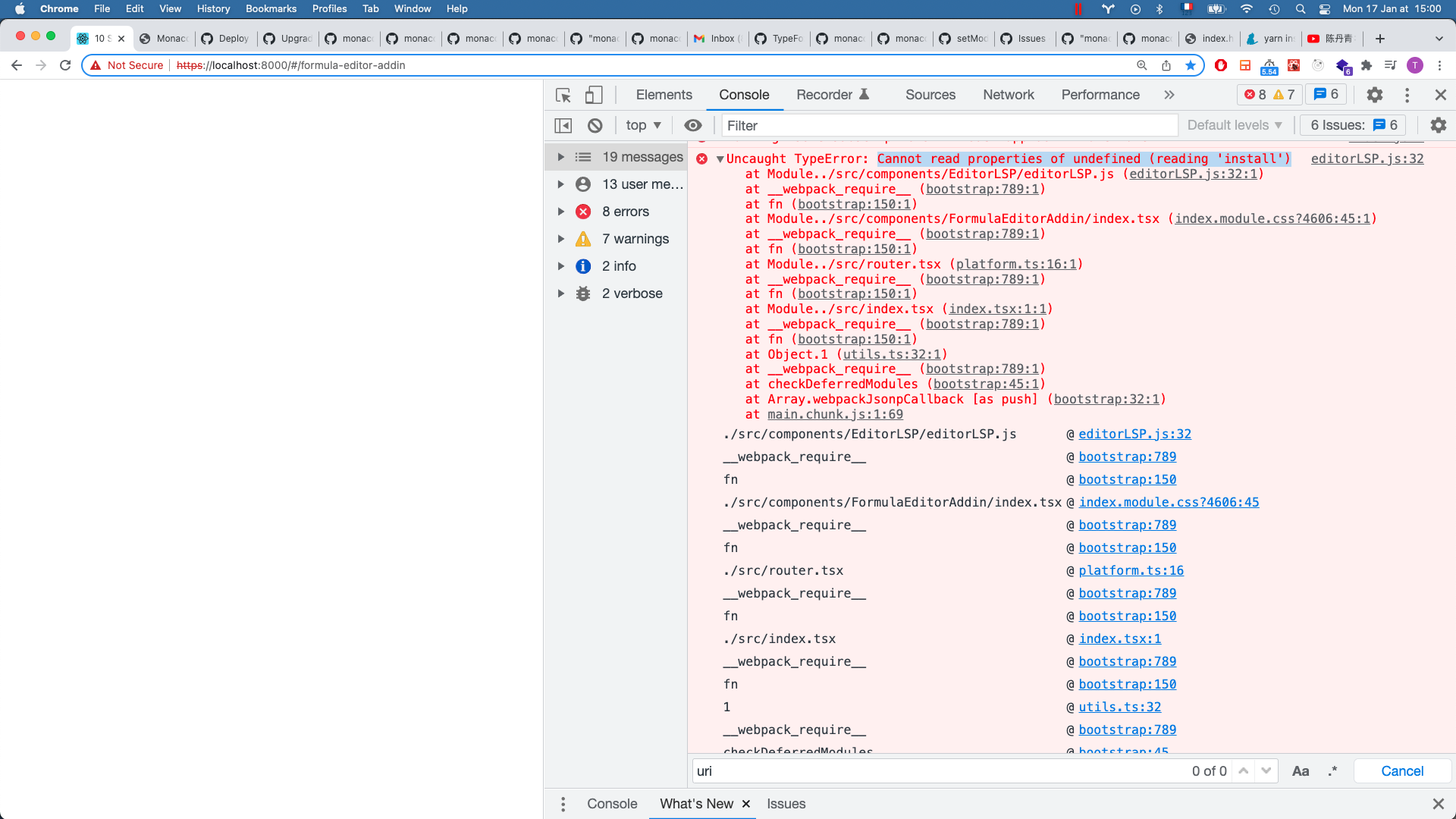Bookmark the page with the star icon
Image resolution: width=1456 pixels, height=819 pixels.
pos(1191,65)
